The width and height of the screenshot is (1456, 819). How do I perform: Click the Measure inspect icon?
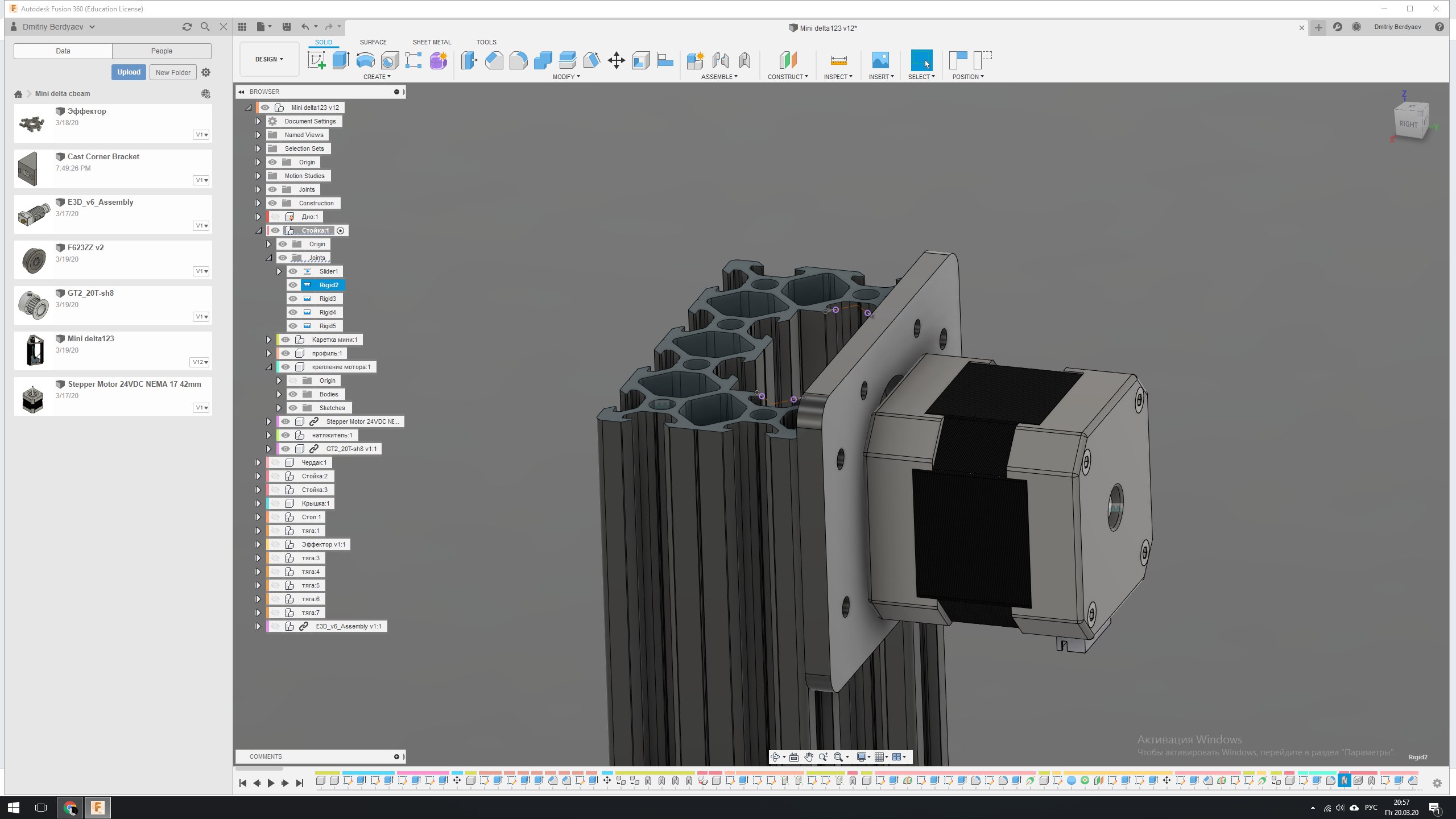tap(838, 60)
